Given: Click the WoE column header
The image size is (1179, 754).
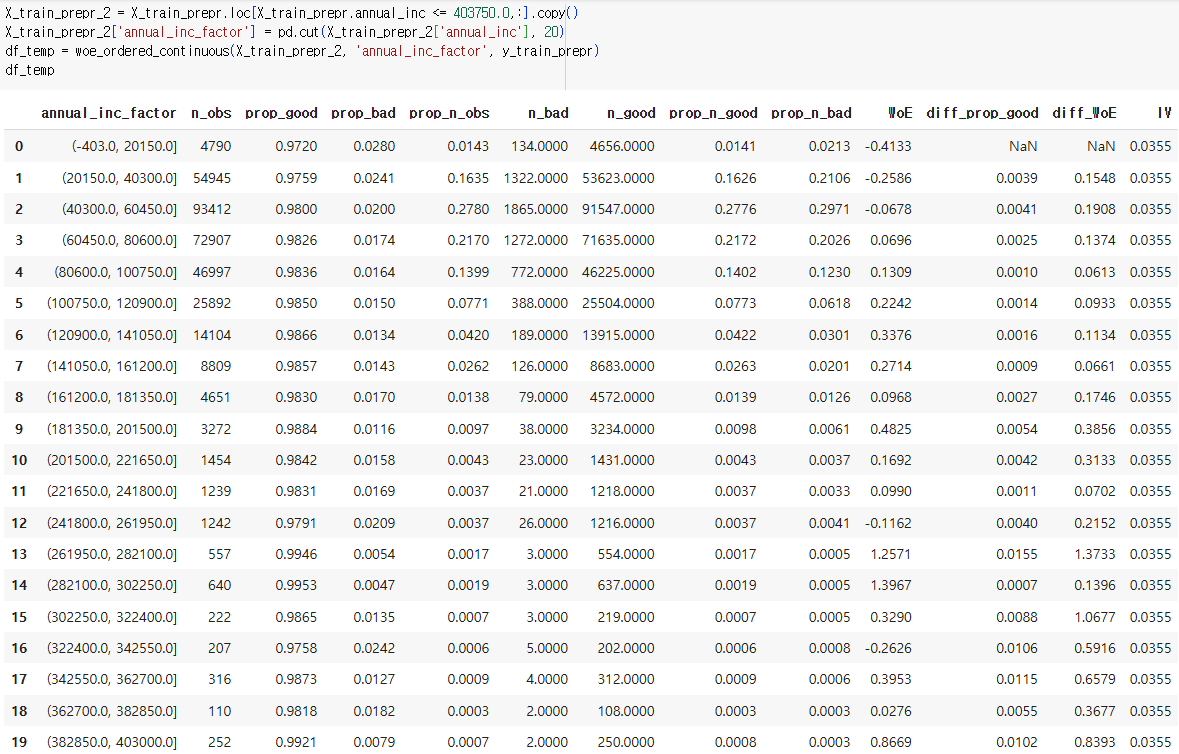Looking at the screenshot, I should click(900, 113).
